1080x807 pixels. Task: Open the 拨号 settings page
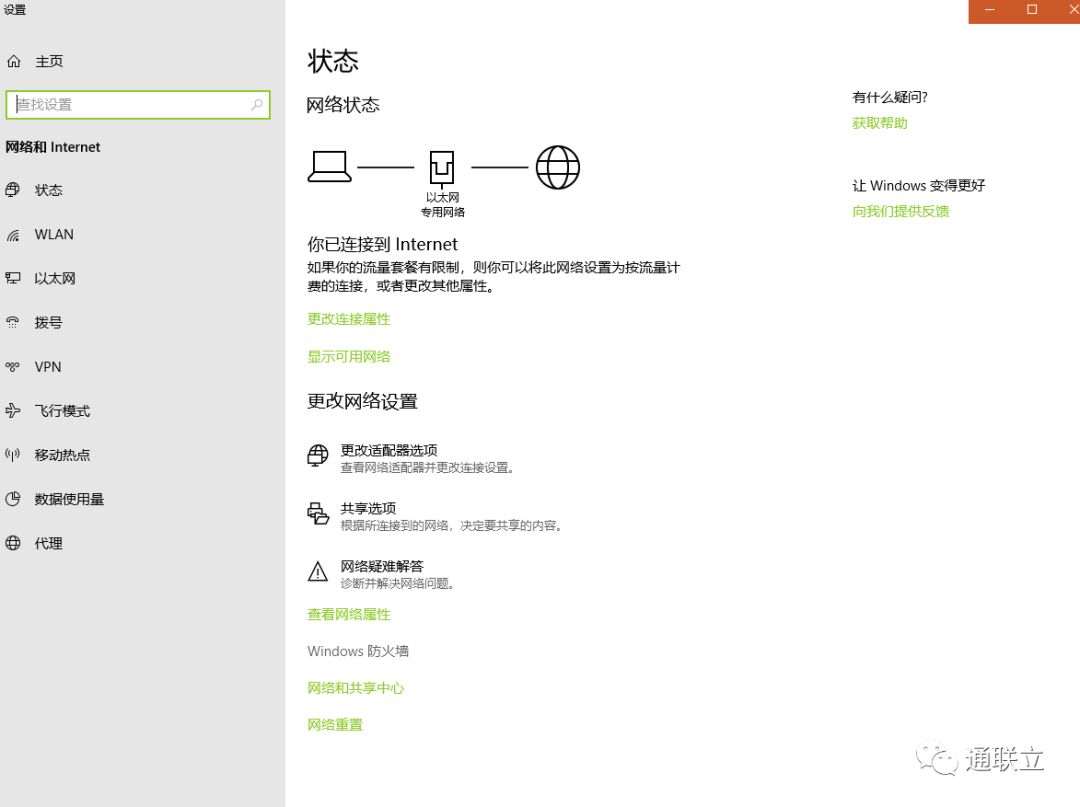click(48, 322)
